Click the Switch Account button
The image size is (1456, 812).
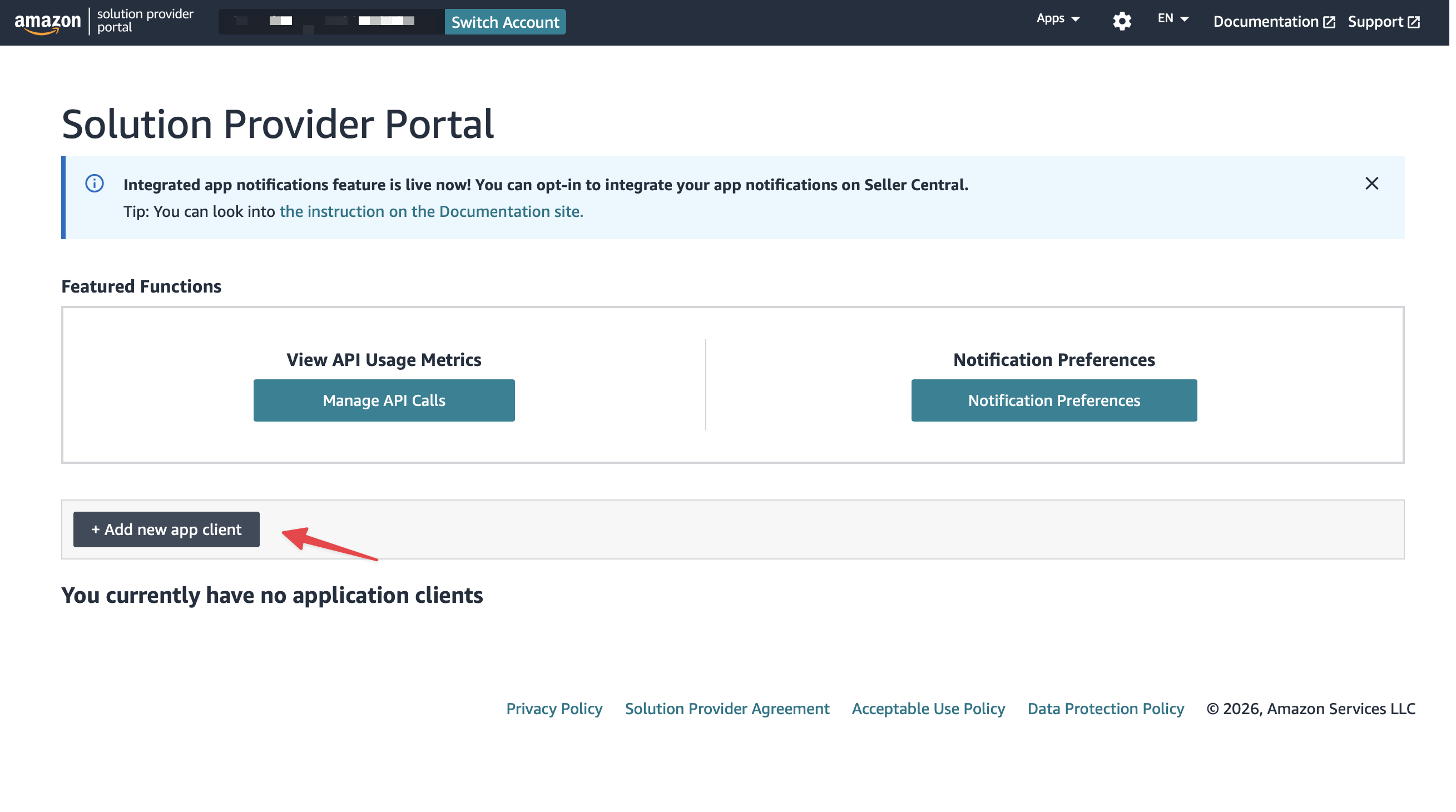point(505,22)
